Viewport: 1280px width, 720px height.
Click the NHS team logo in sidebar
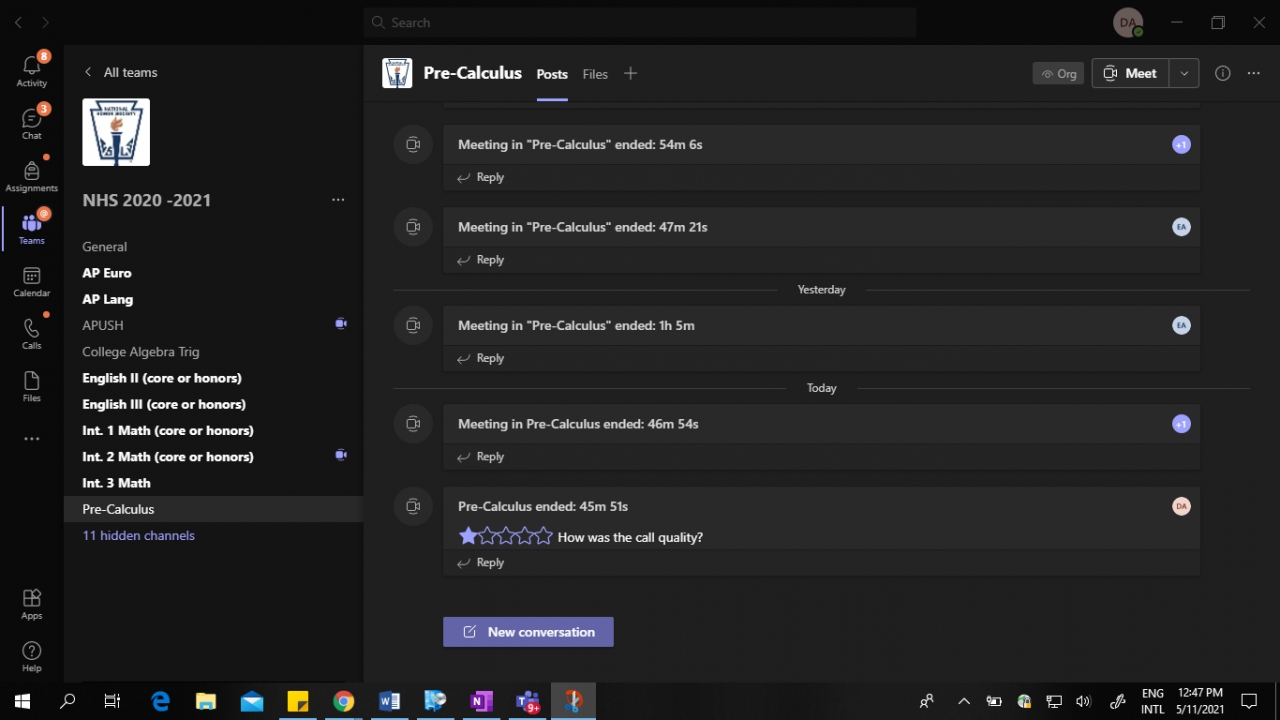coord(116,132)
